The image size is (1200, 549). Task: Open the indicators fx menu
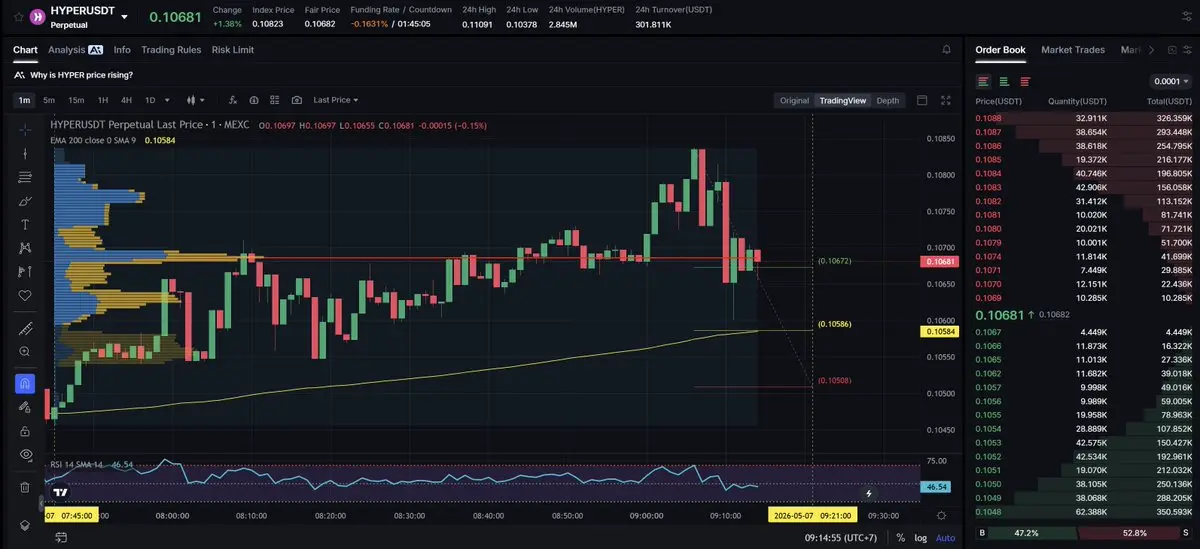[232, 100]
